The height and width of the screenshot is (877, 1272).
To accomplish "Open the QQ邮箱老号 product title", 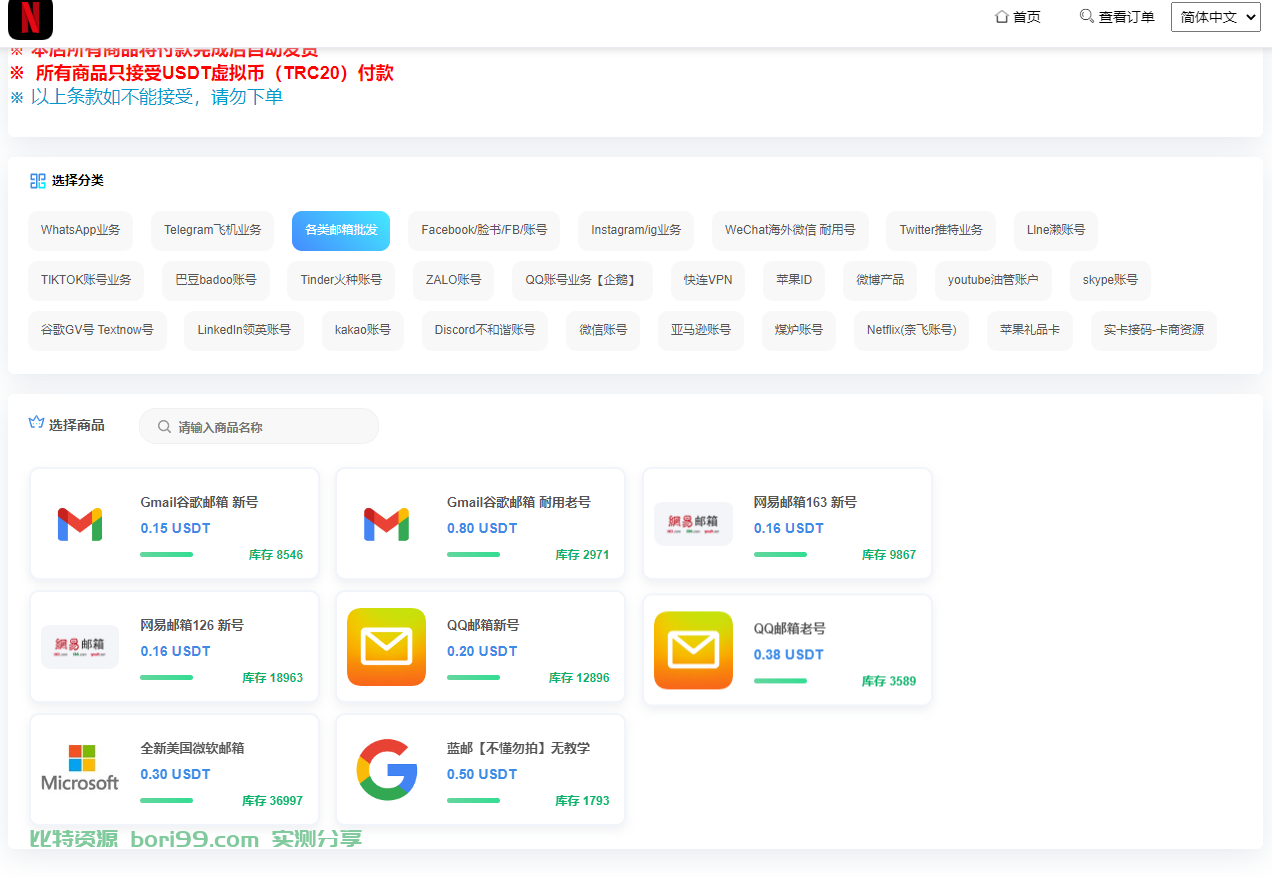I will coord(790,628).
